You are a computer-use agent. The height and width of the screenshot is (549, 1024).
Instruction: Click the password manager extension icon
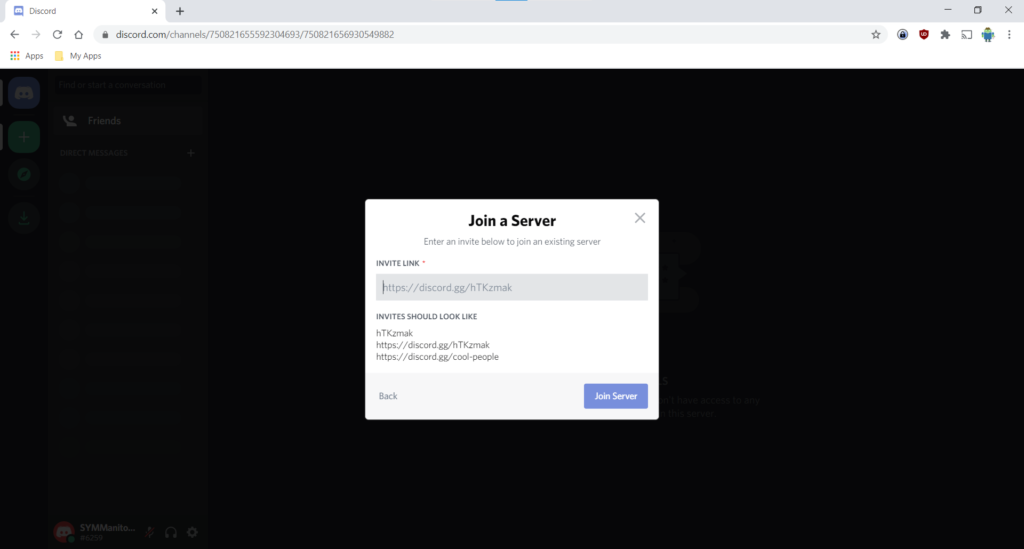pyautogui.click(x=903, y=35)
